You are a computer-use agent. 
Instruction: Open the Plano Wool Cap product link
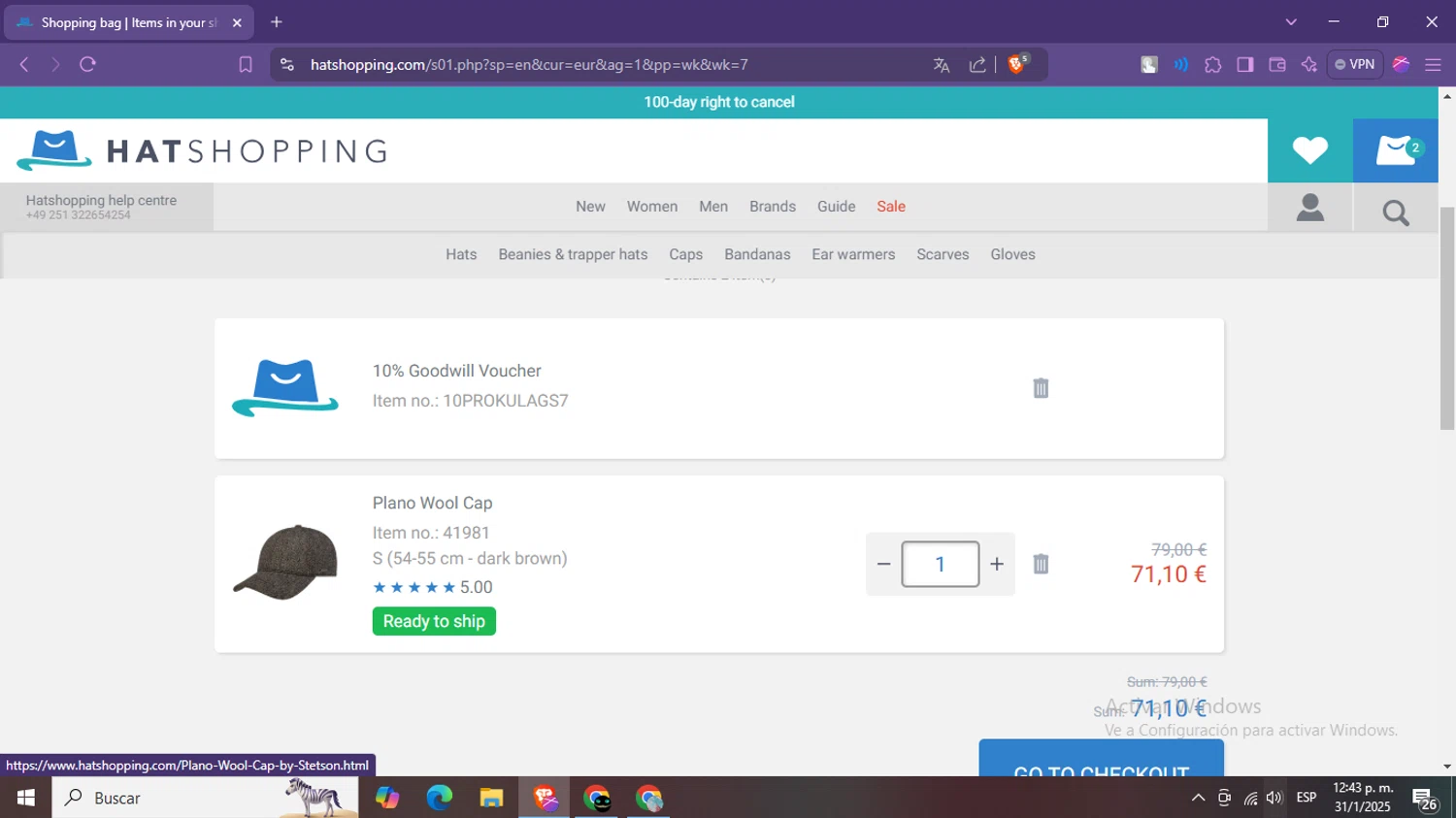click(x=432, y=503)
